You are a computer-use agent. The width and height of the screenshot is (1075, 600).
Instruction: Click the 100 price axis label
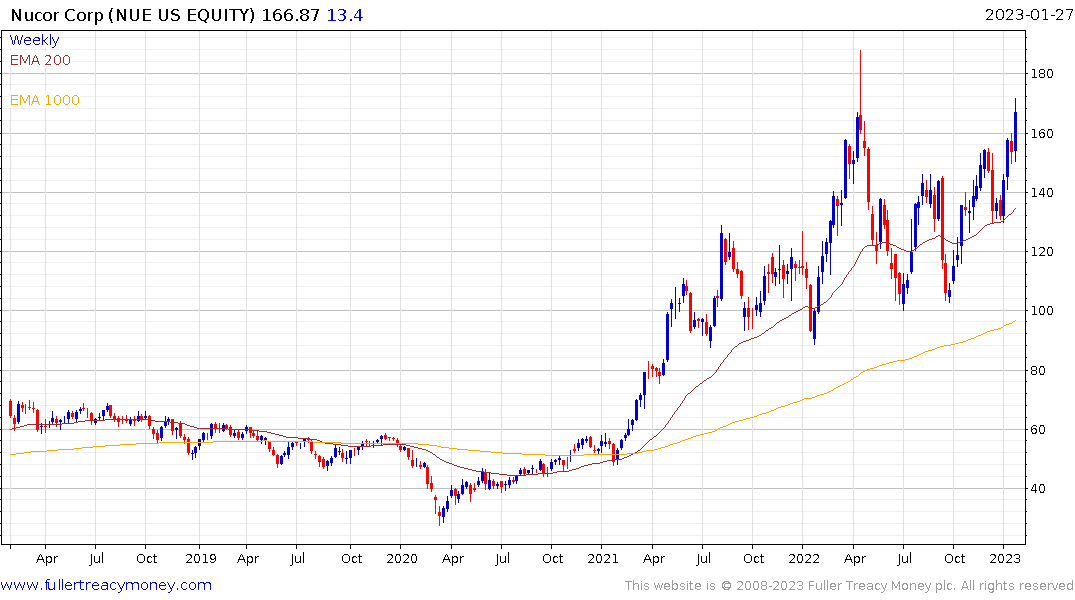click(1042, 311)
